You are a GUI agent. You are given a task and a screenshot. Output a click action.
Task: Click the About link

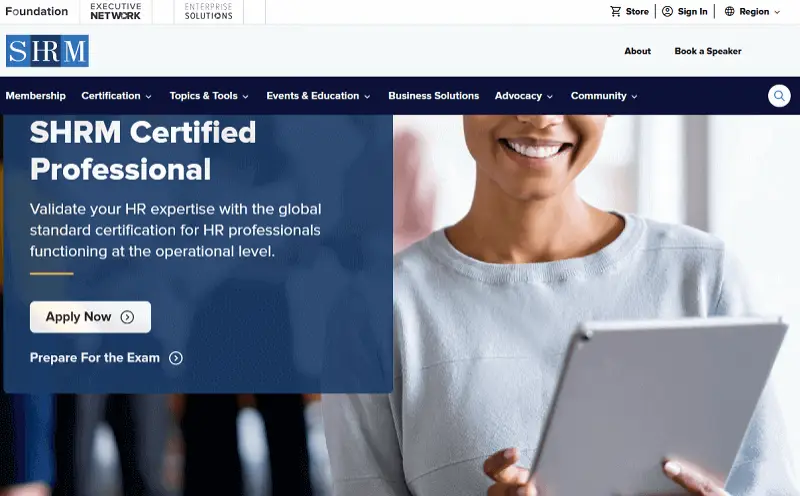click(637, 51)
